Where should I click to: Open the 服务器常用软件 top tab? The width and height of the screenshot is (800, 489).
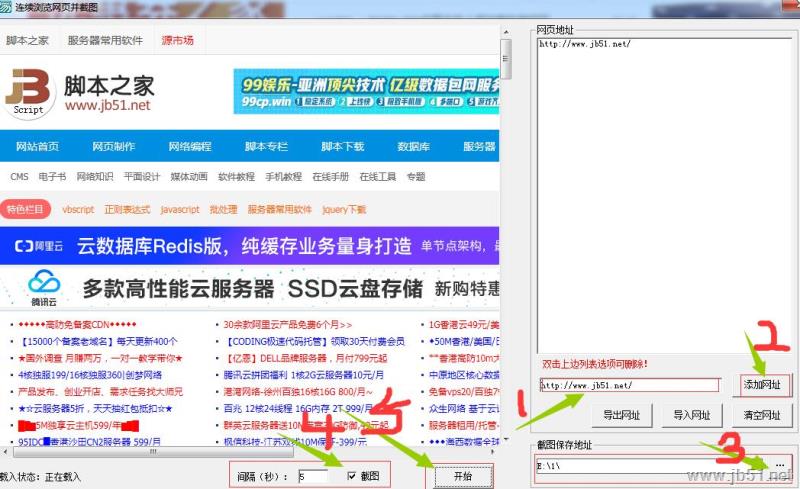pyautogui.click(x=105, y=40)
